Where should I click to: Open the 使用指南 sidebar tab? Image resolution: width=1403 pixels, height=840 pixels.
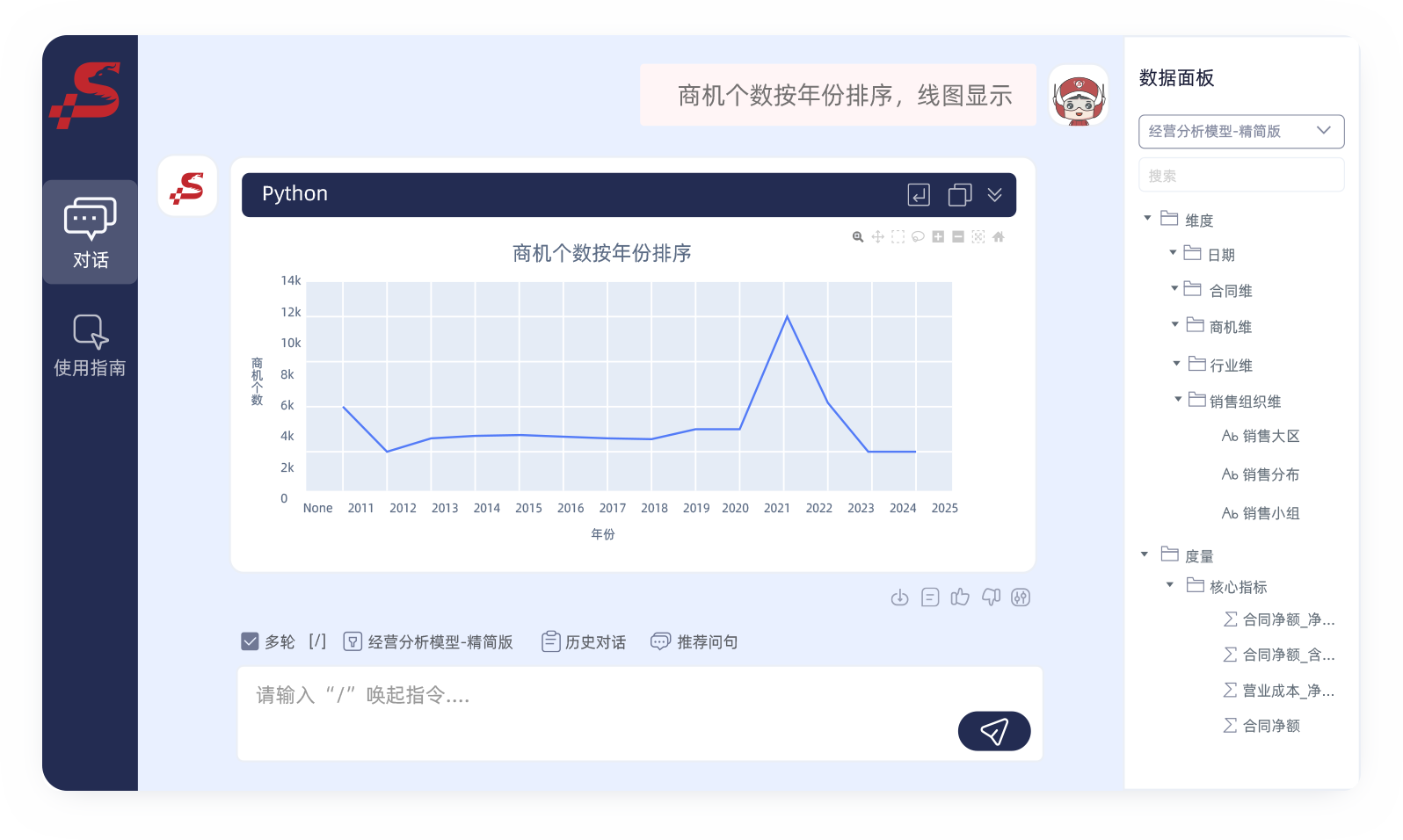90,345
